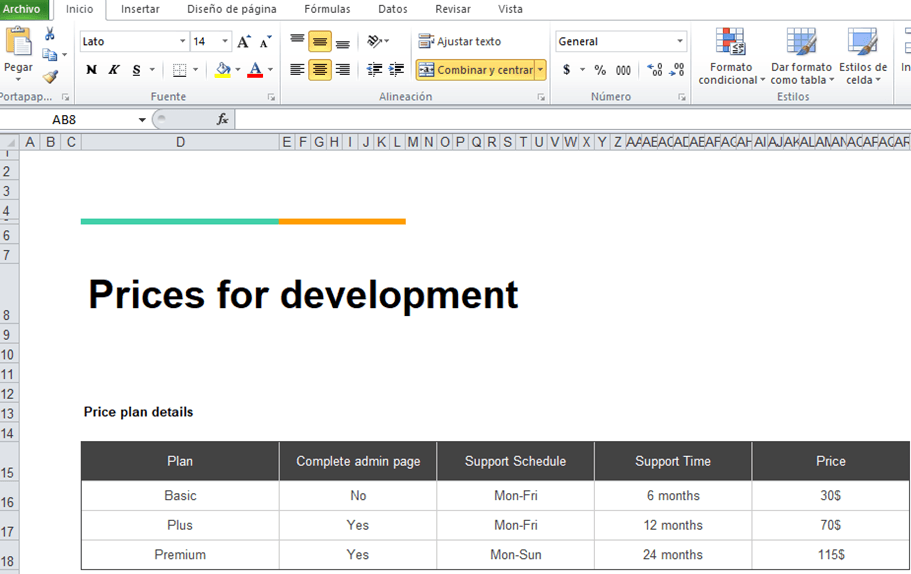Open the Lato font name dropdown
This screenshot has height=574, width=911.
click(x=182, y=42)
